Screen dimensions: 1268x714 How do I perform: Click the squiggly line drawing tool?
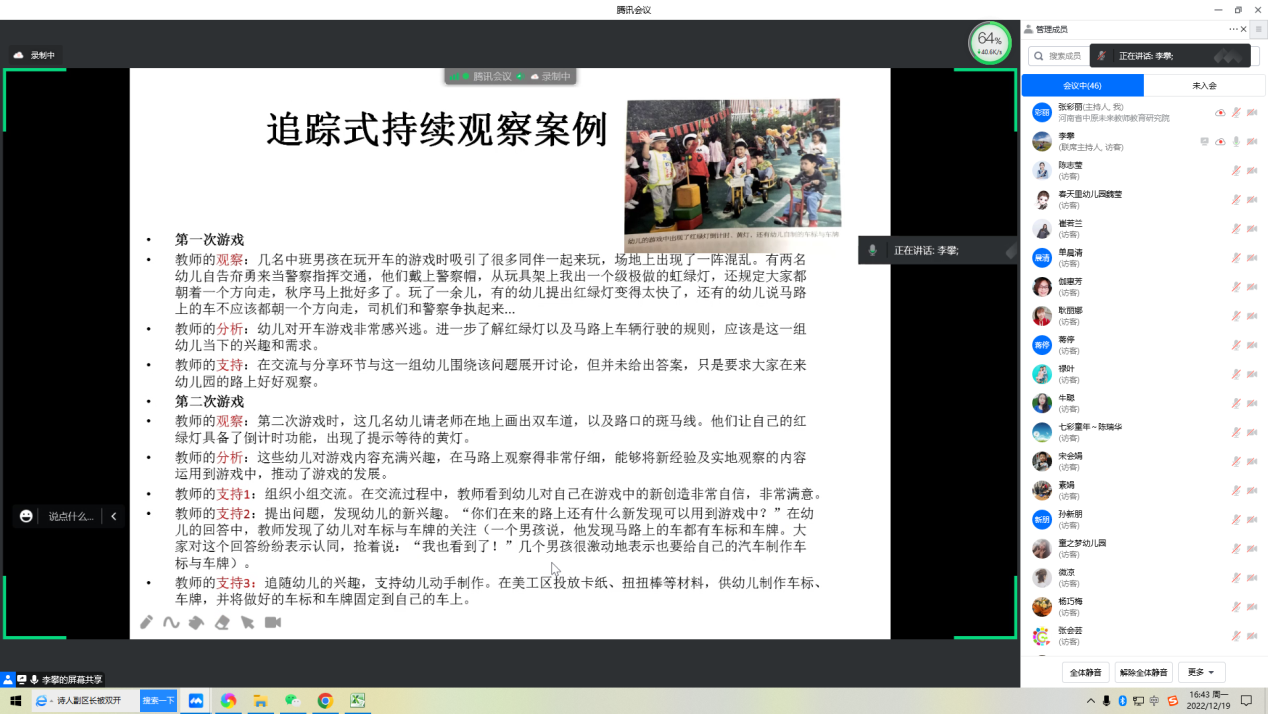[x=171, y=622]
